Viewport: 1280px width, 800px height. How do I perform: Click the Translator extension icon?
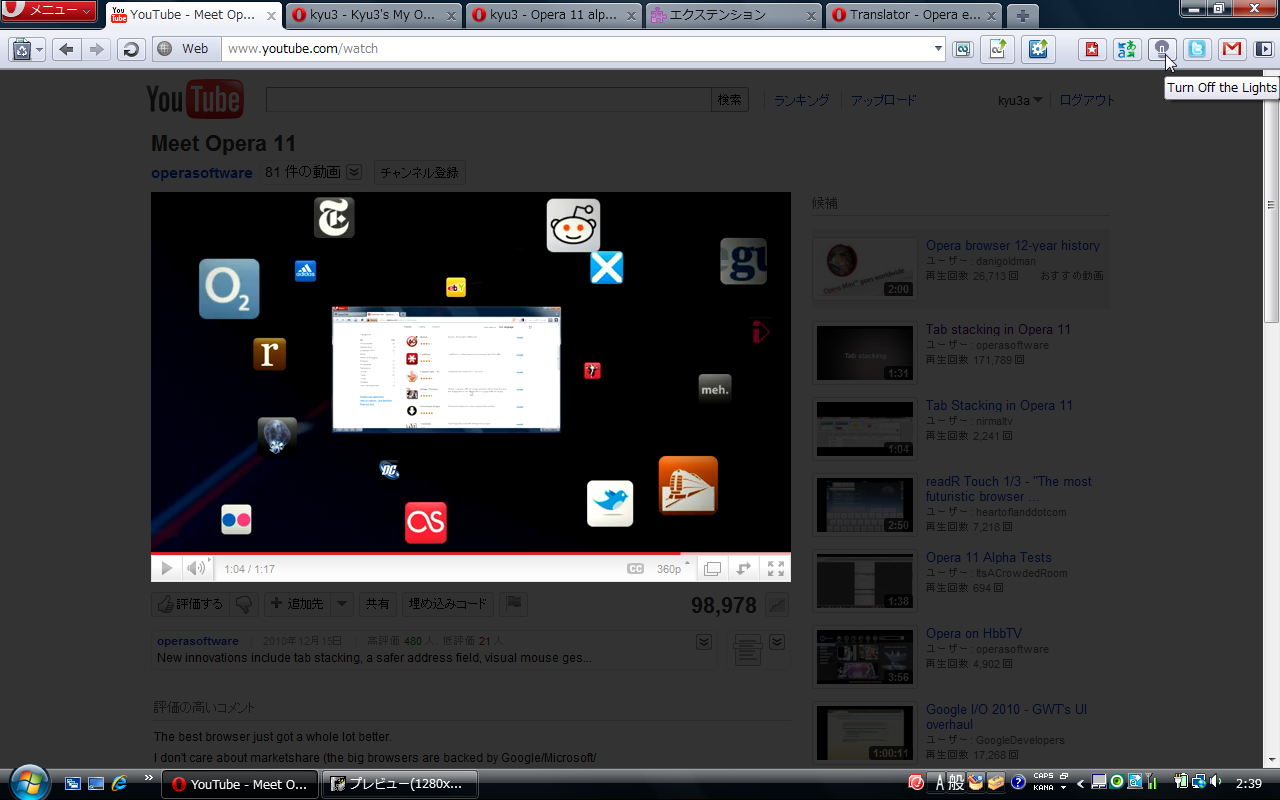pyautogui.click(x=1127, y=48)
